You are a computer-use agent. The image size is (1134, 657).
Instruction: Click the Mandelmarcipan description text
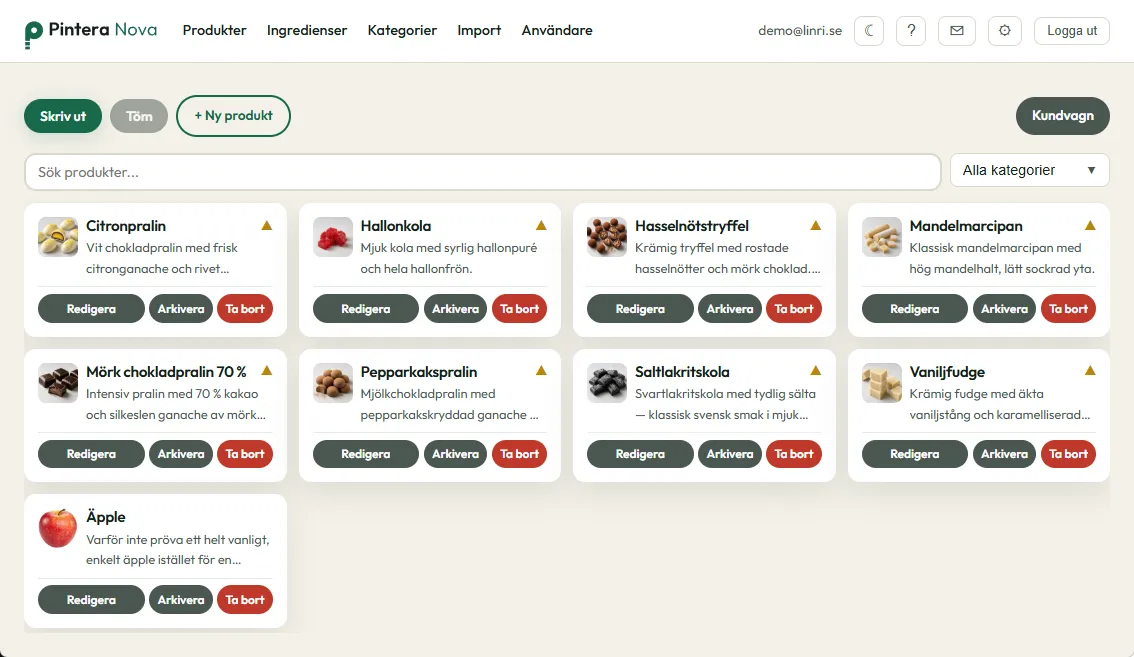click(x=1002, y=258)
